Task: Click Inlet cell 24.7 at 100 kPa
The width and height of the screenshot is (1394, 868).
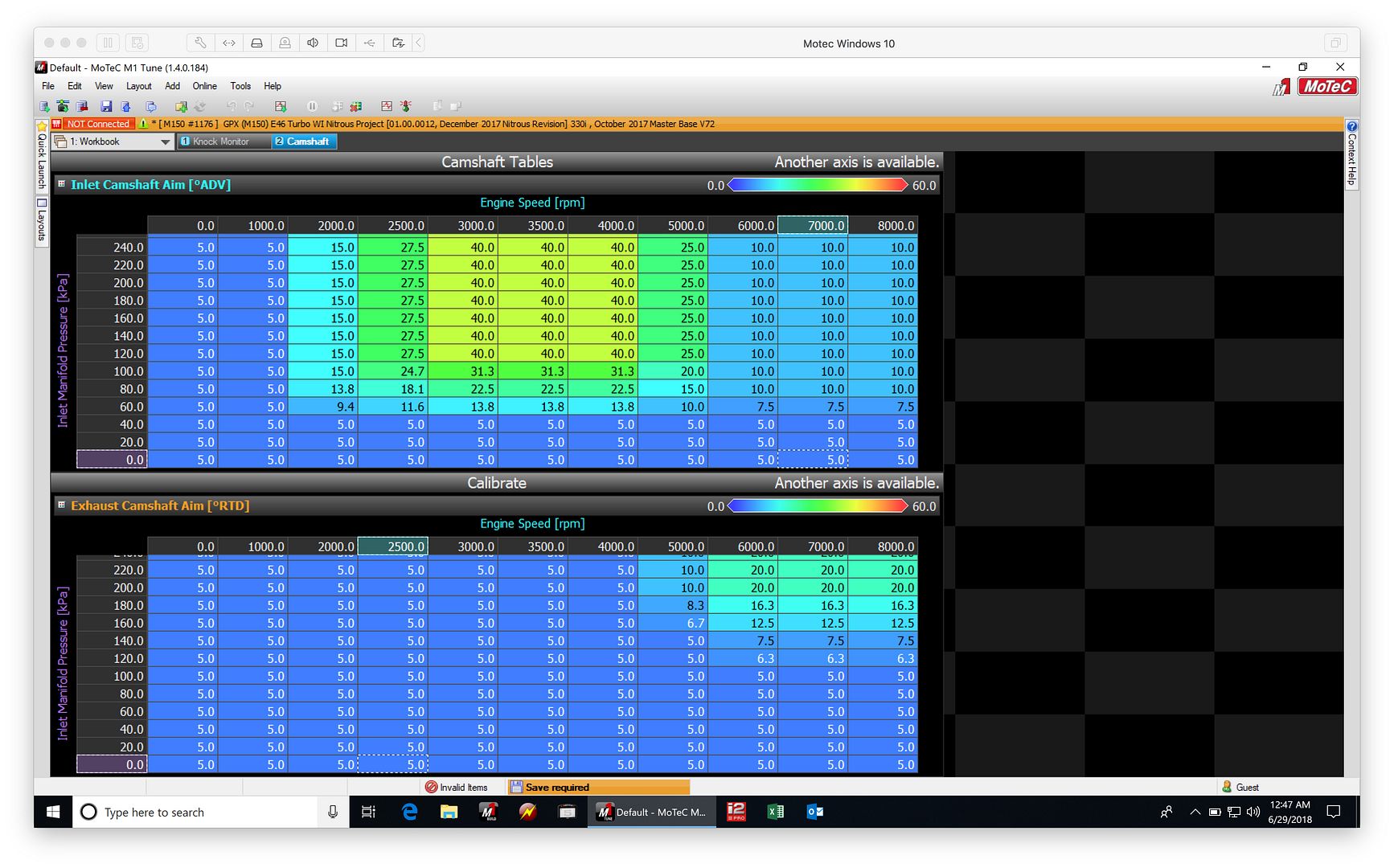Action: pyautogui.click(x=393, y=371)
